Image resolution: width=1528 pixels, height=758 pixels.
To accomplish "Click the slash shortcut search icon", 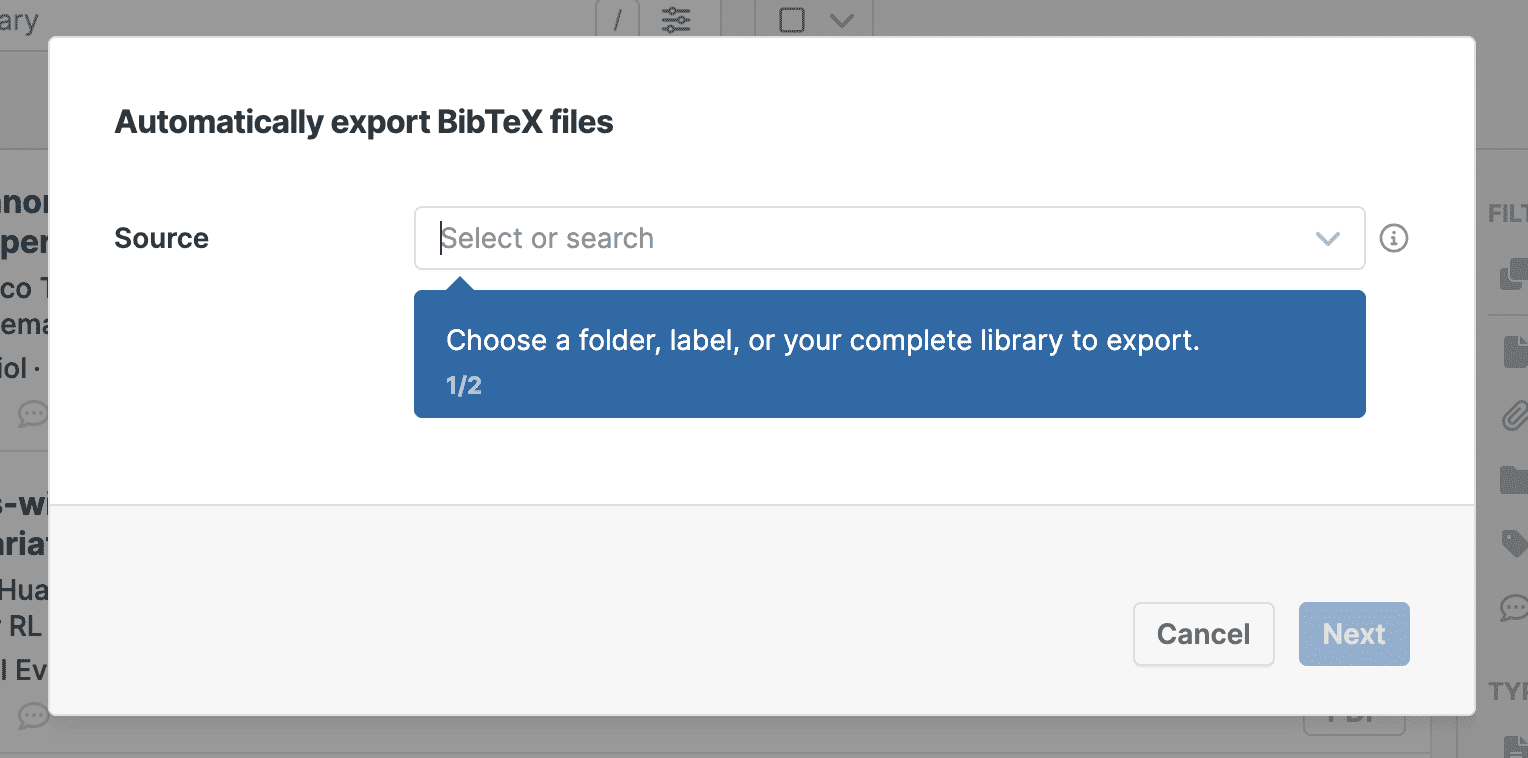I will click(619, 19).
